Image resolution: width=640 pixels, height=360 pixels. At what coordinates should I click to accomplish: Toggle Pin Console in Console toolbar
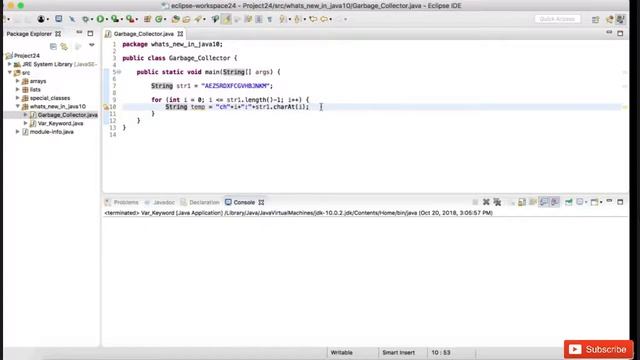click(569, 202)
